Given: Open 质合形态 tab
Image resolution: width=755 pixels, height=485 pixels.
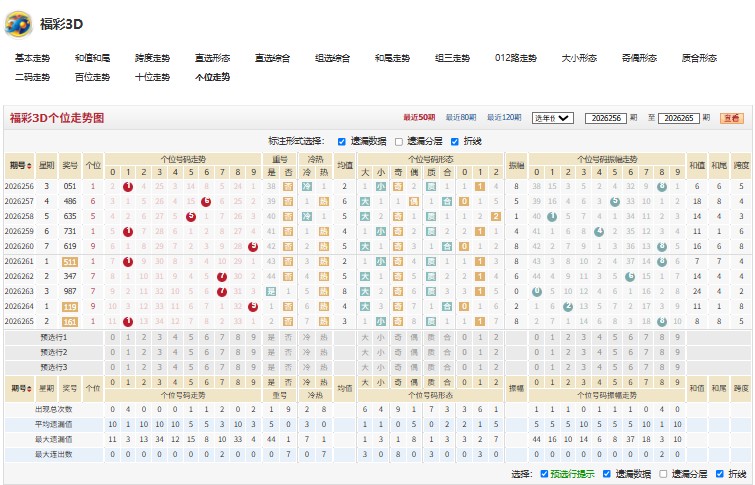Looking at the screenshot, I should coord(699,58).
